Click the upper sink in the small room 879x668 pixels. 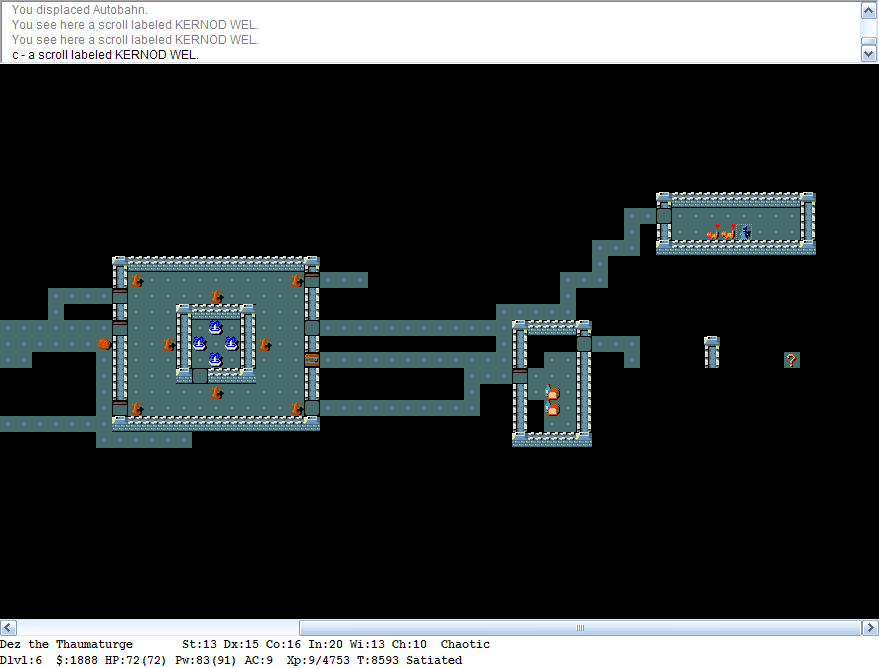(x=552, y=392)
